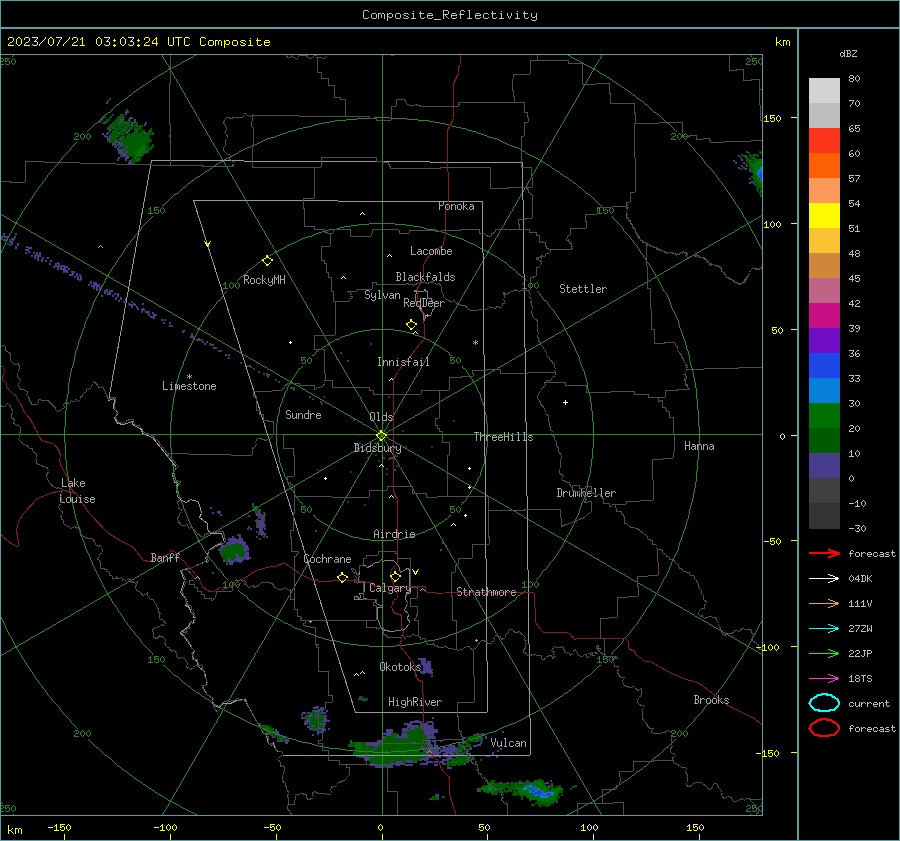This screenshot has height=841, width=900.
Task: Select the RedDeer city label
Action: (424, 303)
